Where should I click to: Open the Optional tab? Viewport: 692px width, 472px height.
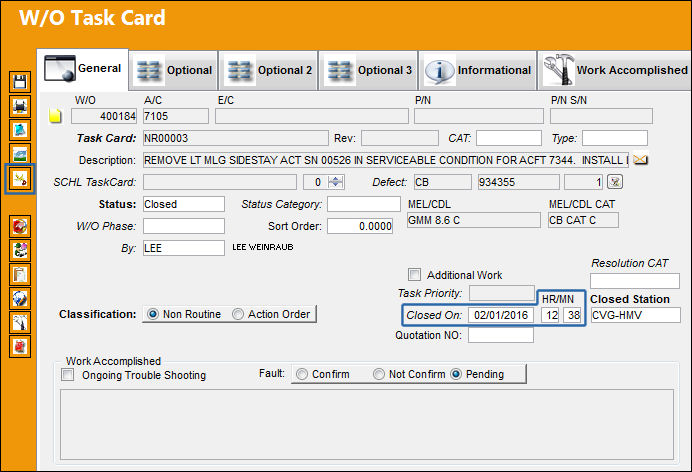pos(174,71)
